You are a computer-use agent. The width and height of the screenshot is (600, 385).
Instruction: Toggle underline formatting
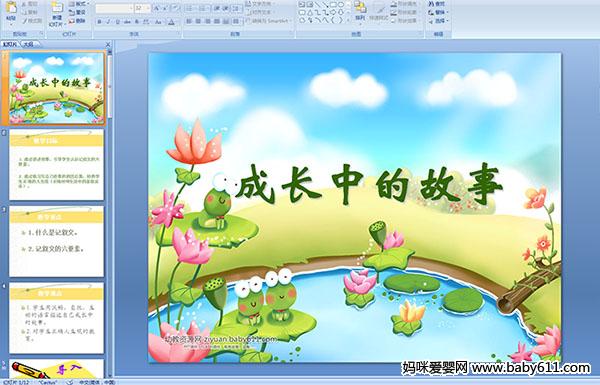tap(117, 22)
